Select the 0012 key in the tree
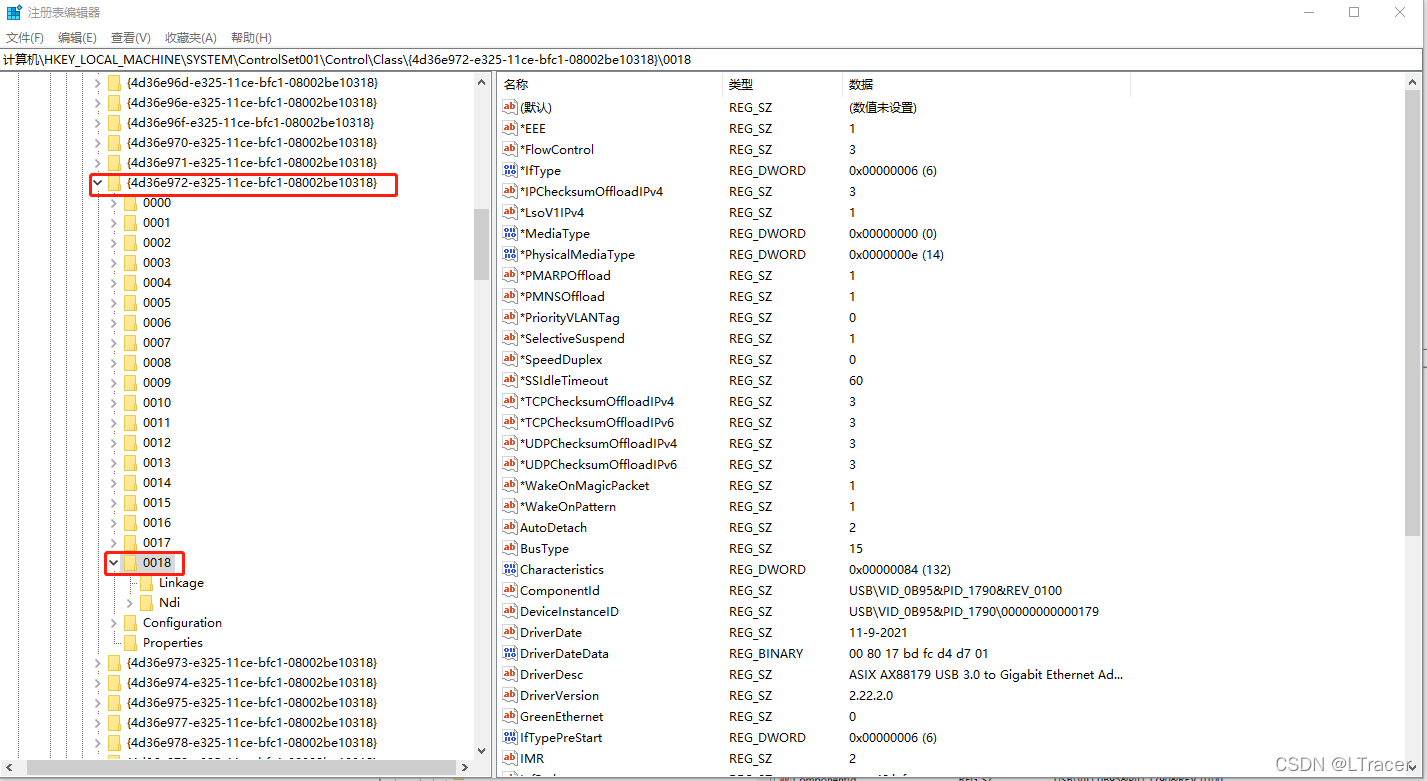Image resolution: width=1427 pixels, height=781 pixels. (x=157, y=442)
